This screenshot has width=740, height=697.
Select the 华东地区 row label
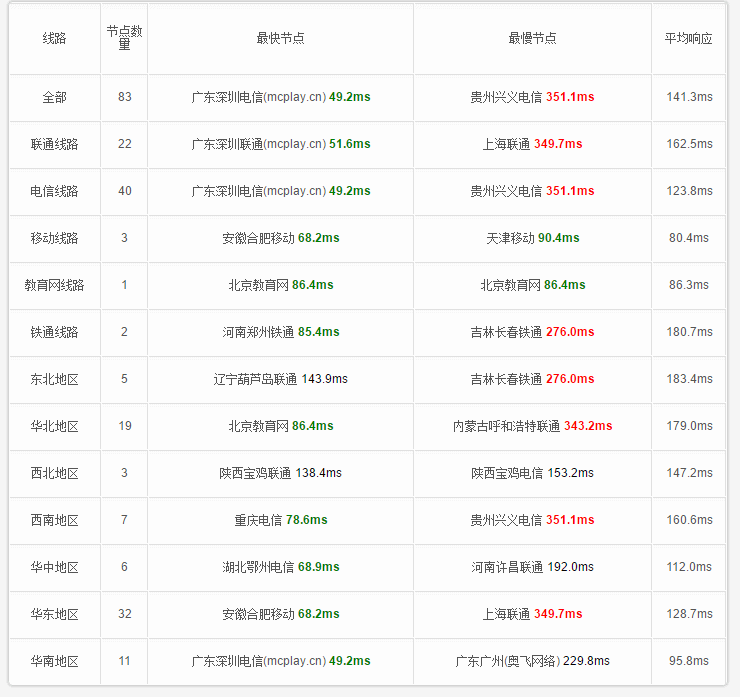click(x=54, y=614)
